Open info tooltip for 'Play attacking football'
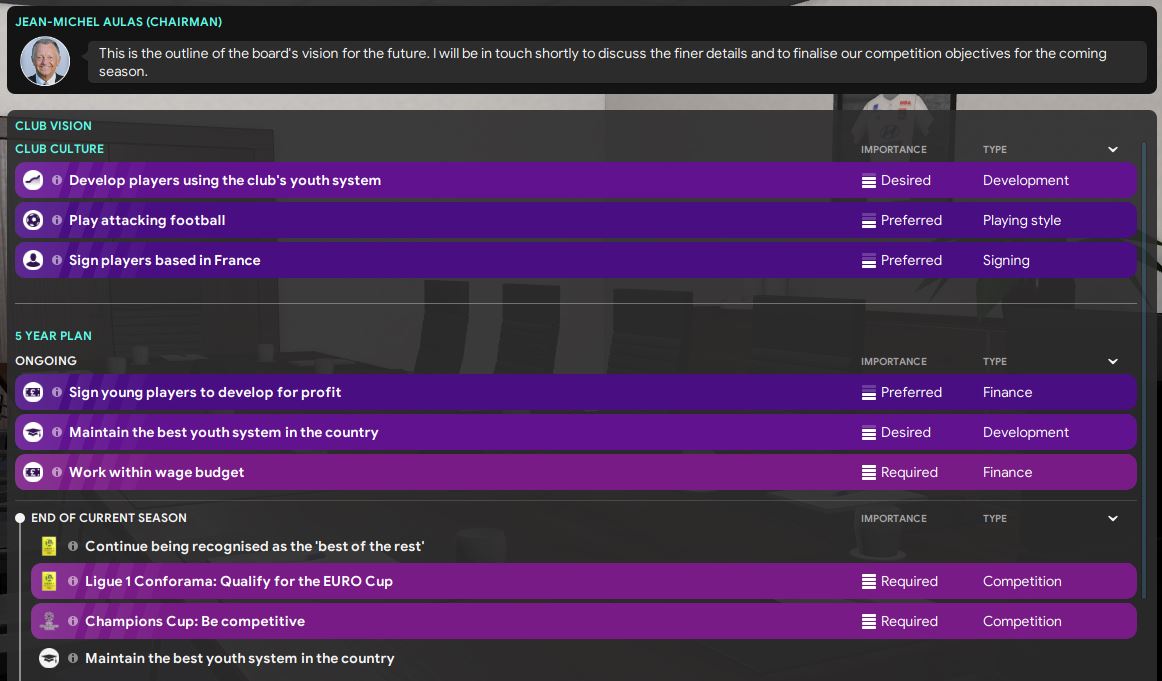 [x=57, y=221]
